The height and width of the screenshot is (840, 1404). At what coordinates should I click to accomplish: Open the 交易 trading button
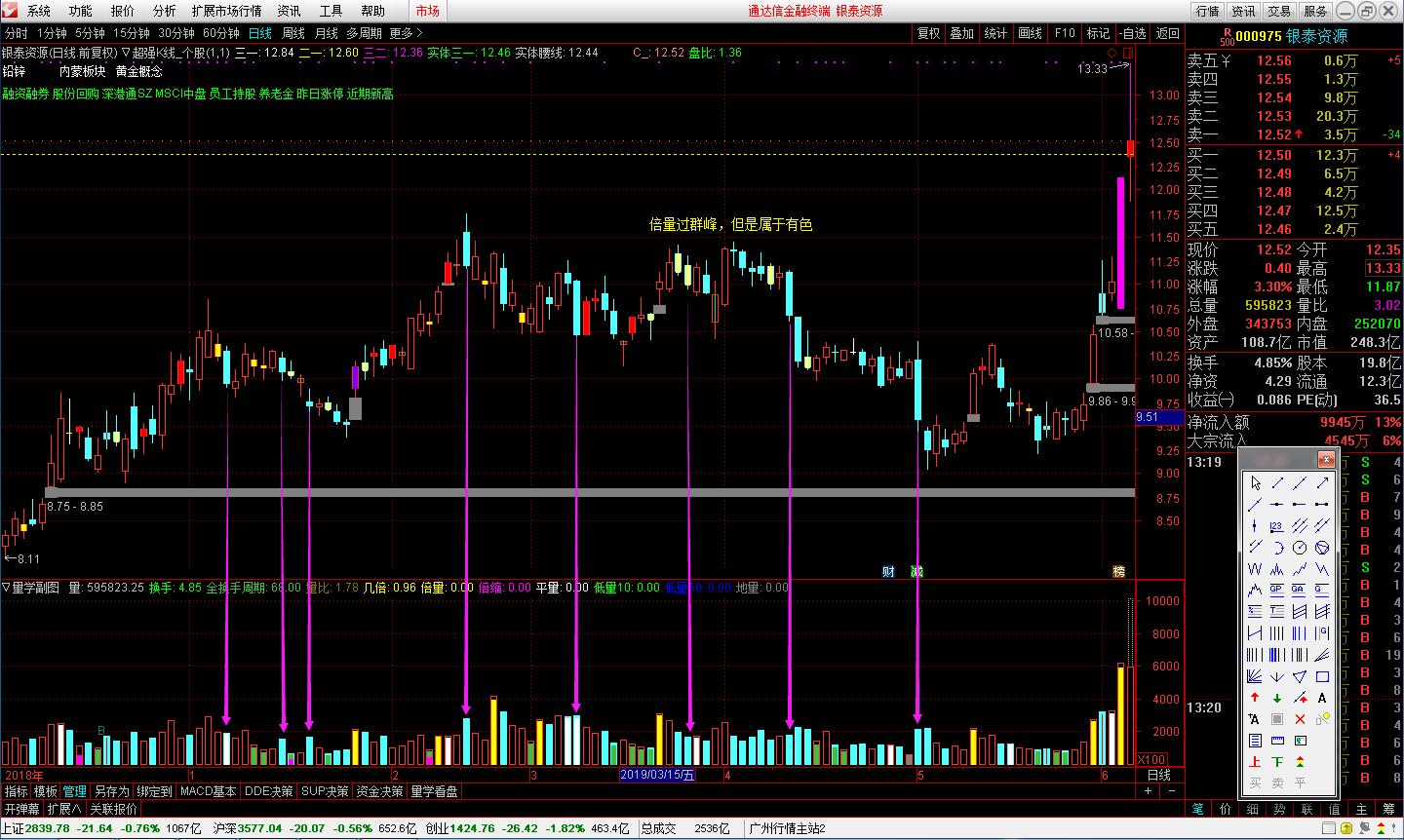click(x=1279, y=11)
